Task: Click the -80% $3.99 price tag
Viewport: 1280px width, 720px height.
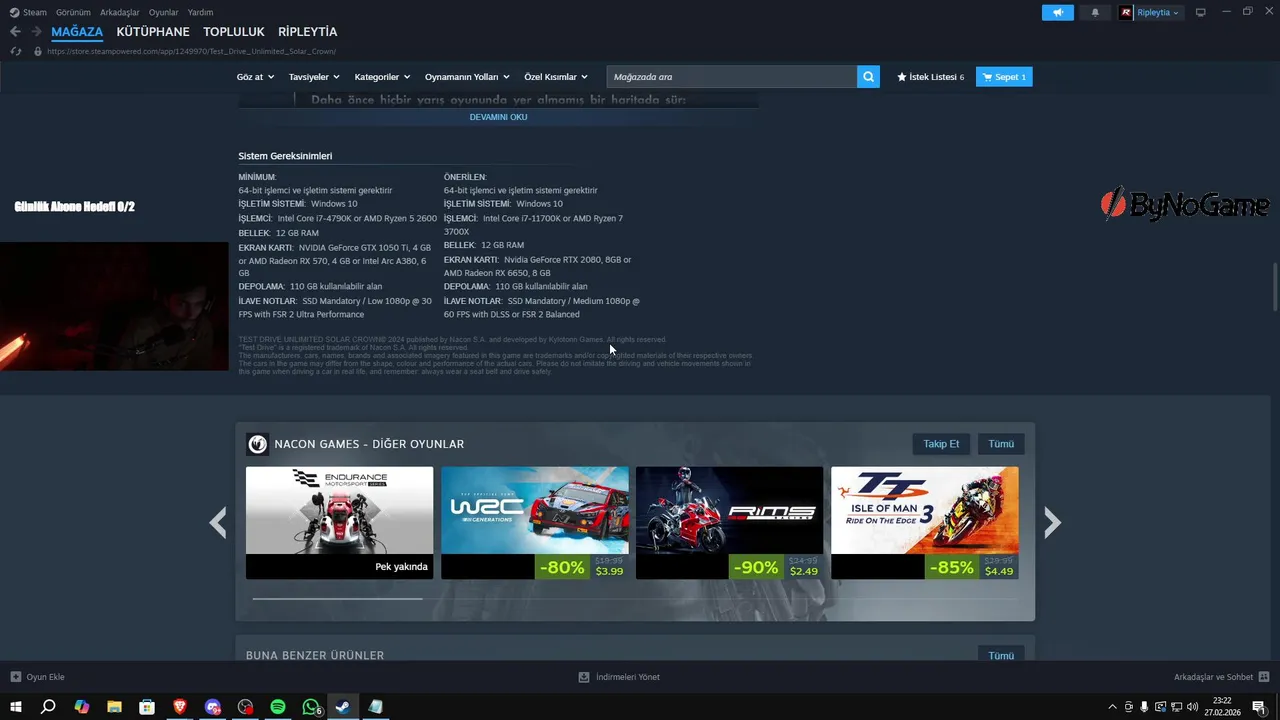Action: (582, 567)
